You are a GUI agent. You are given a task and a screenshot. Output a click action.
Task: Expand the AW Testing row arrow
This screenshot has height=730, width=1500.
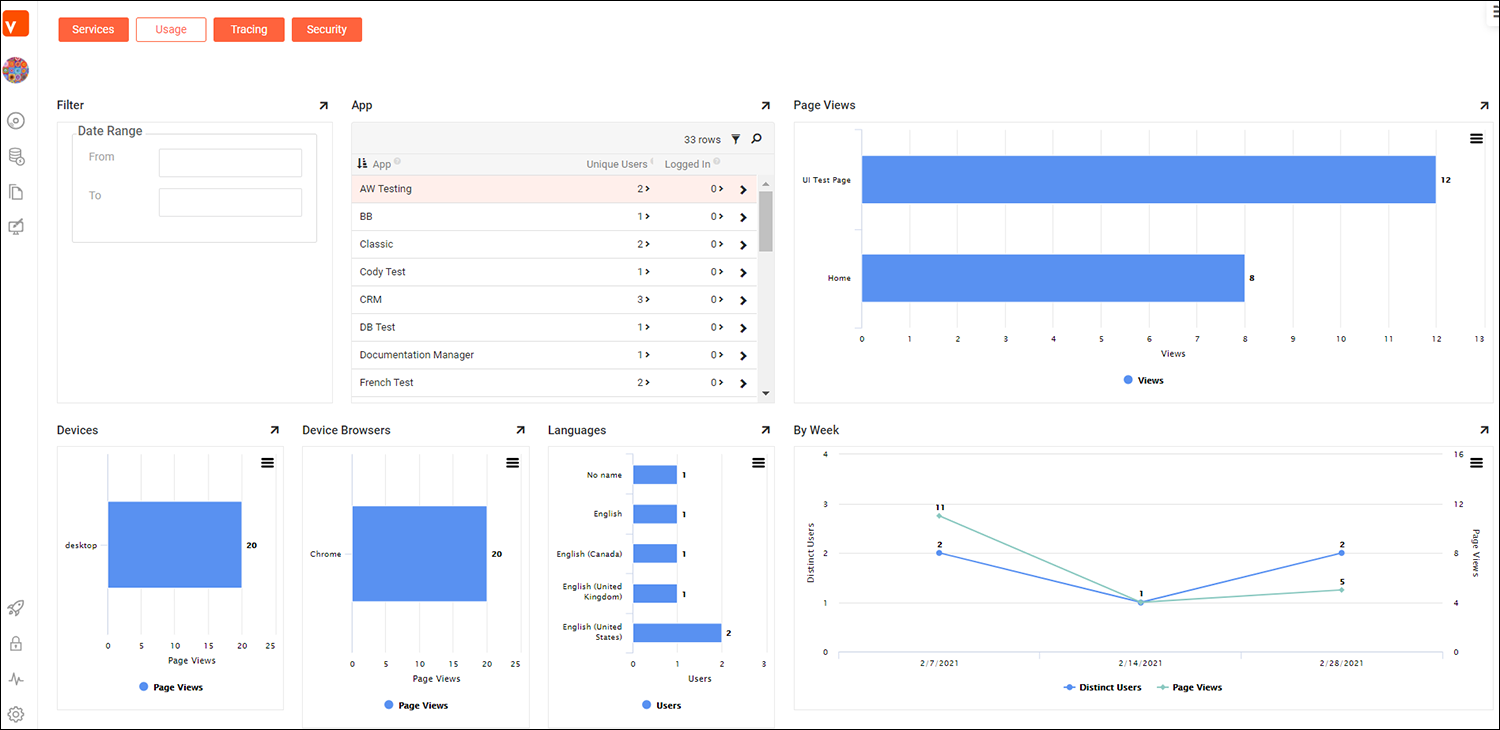(x=742, y=189)
